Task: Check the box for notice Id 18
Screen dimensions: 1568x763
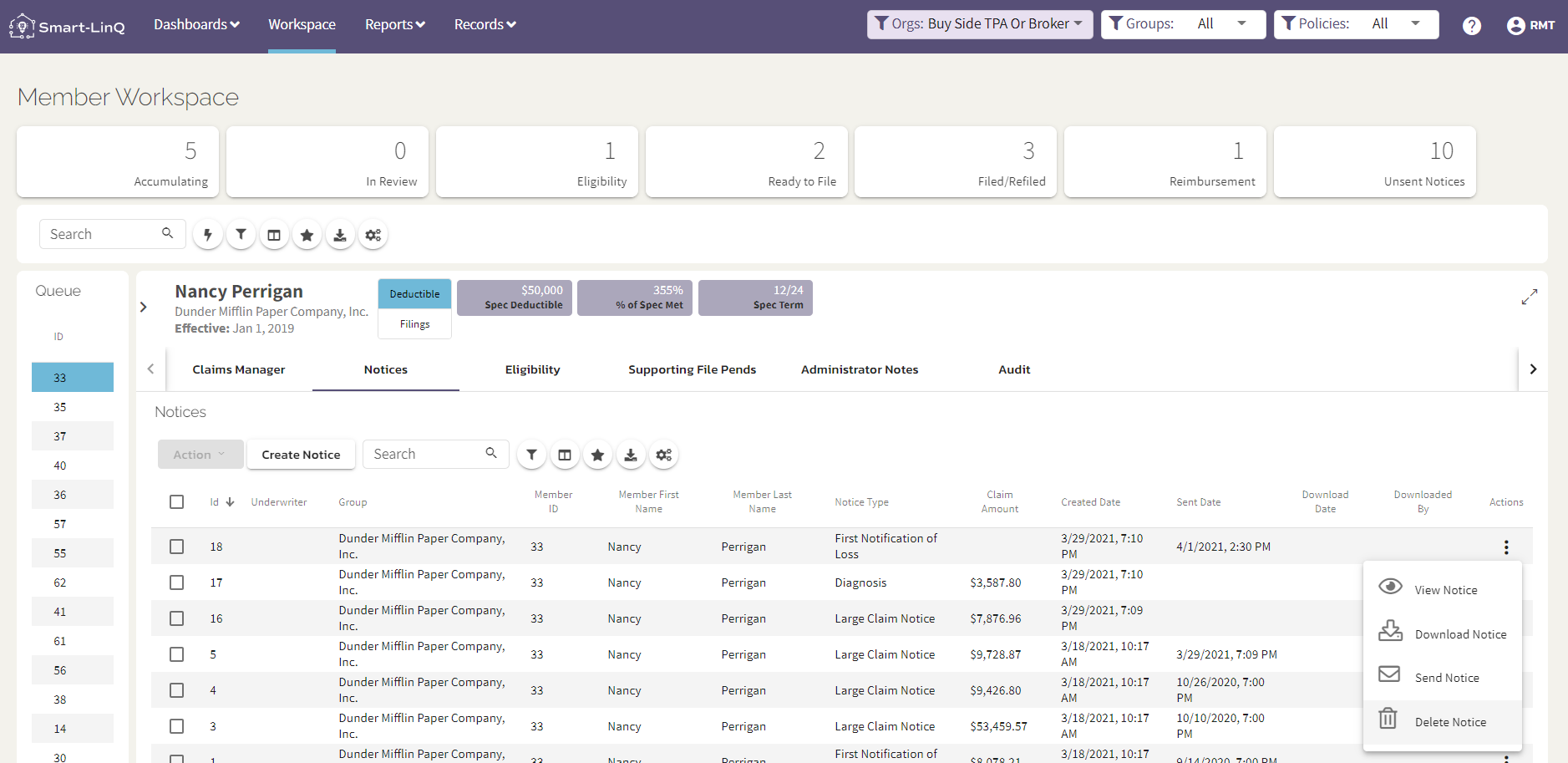Action: (176, 547)
